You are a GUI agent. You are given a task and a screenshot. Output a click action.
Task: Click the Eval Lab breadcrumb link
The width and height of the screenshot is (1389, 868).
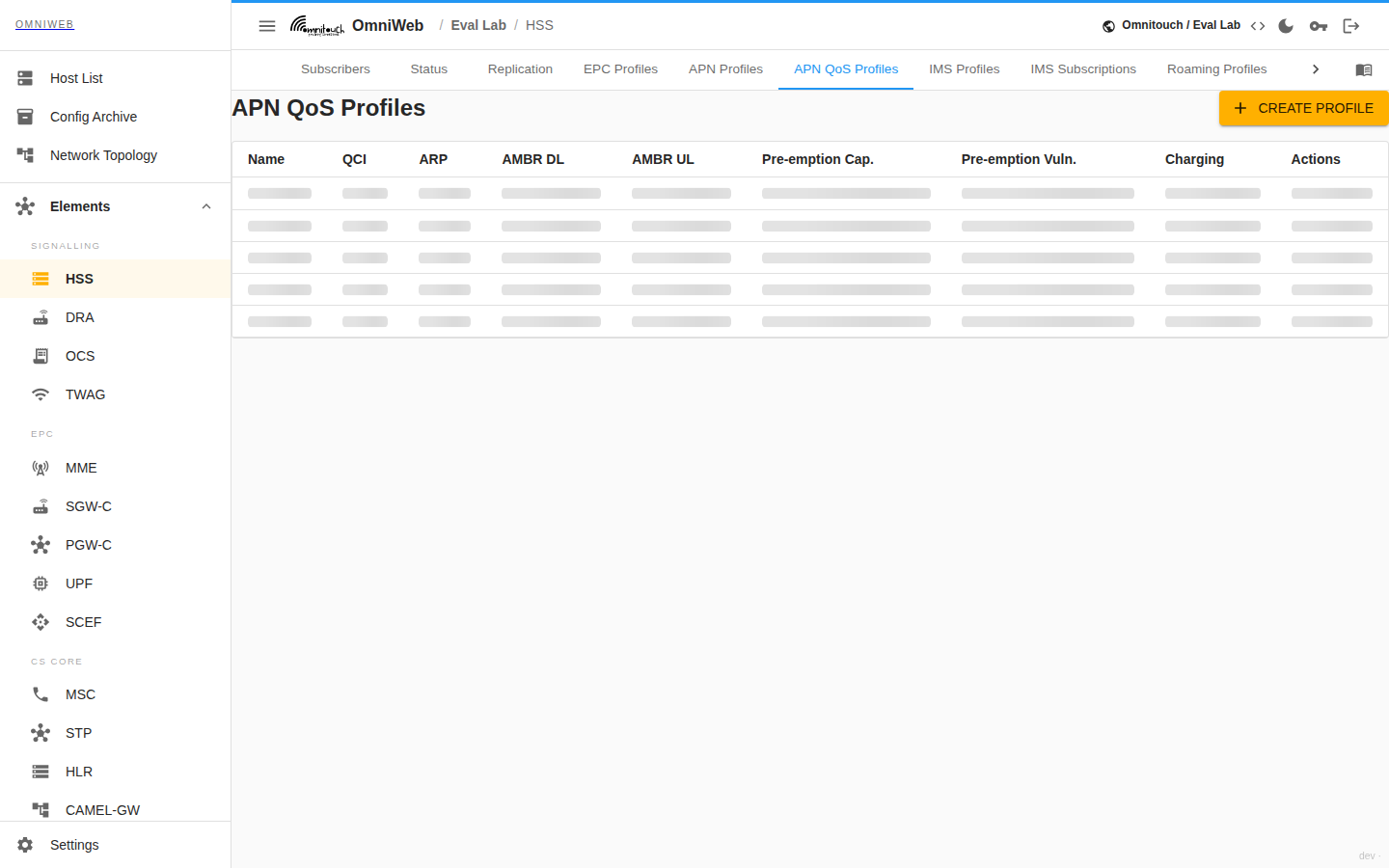coord(478,26)
